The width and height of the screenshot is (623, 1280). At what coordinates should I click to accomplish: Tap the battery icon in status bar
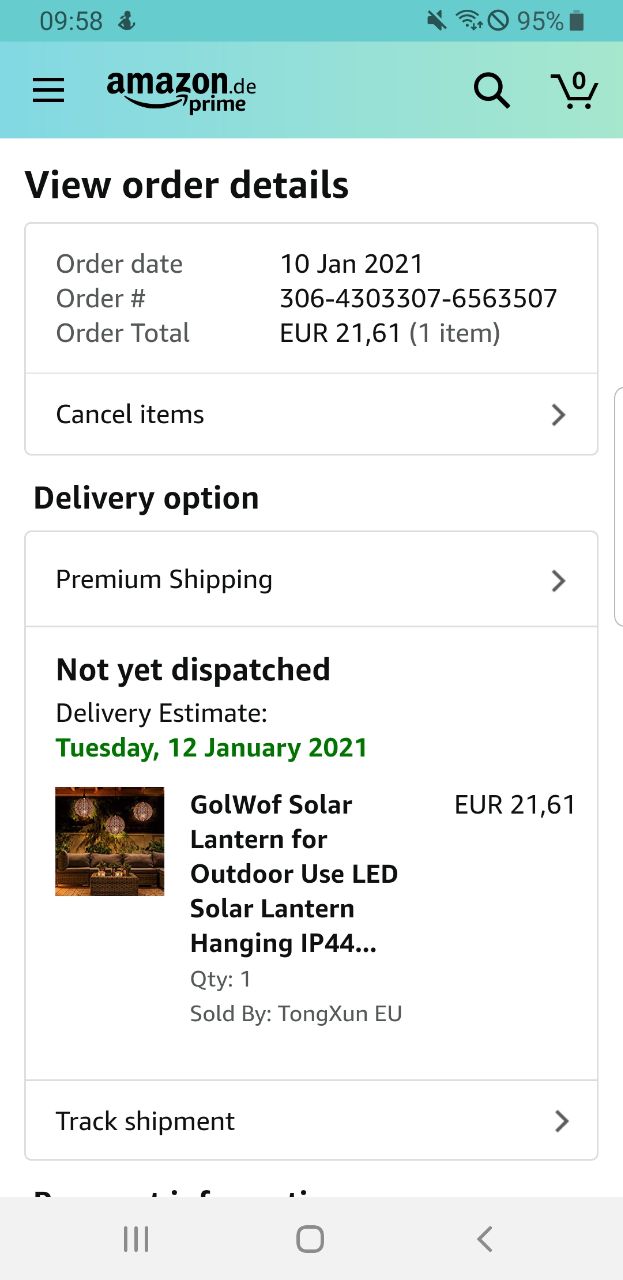577,20
